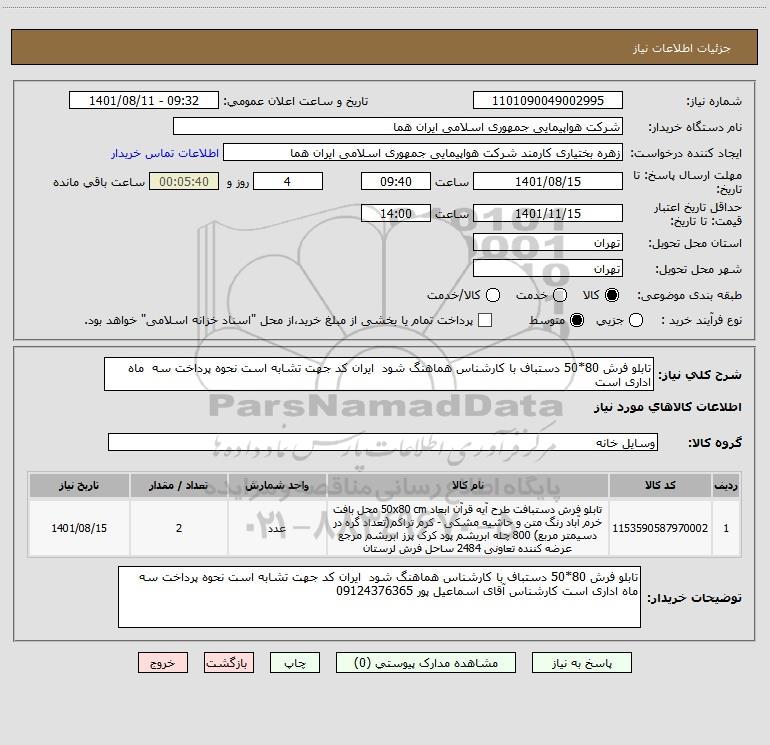
Task: Open اطلاعات تماس خریدار link
Action: [165, 153]
